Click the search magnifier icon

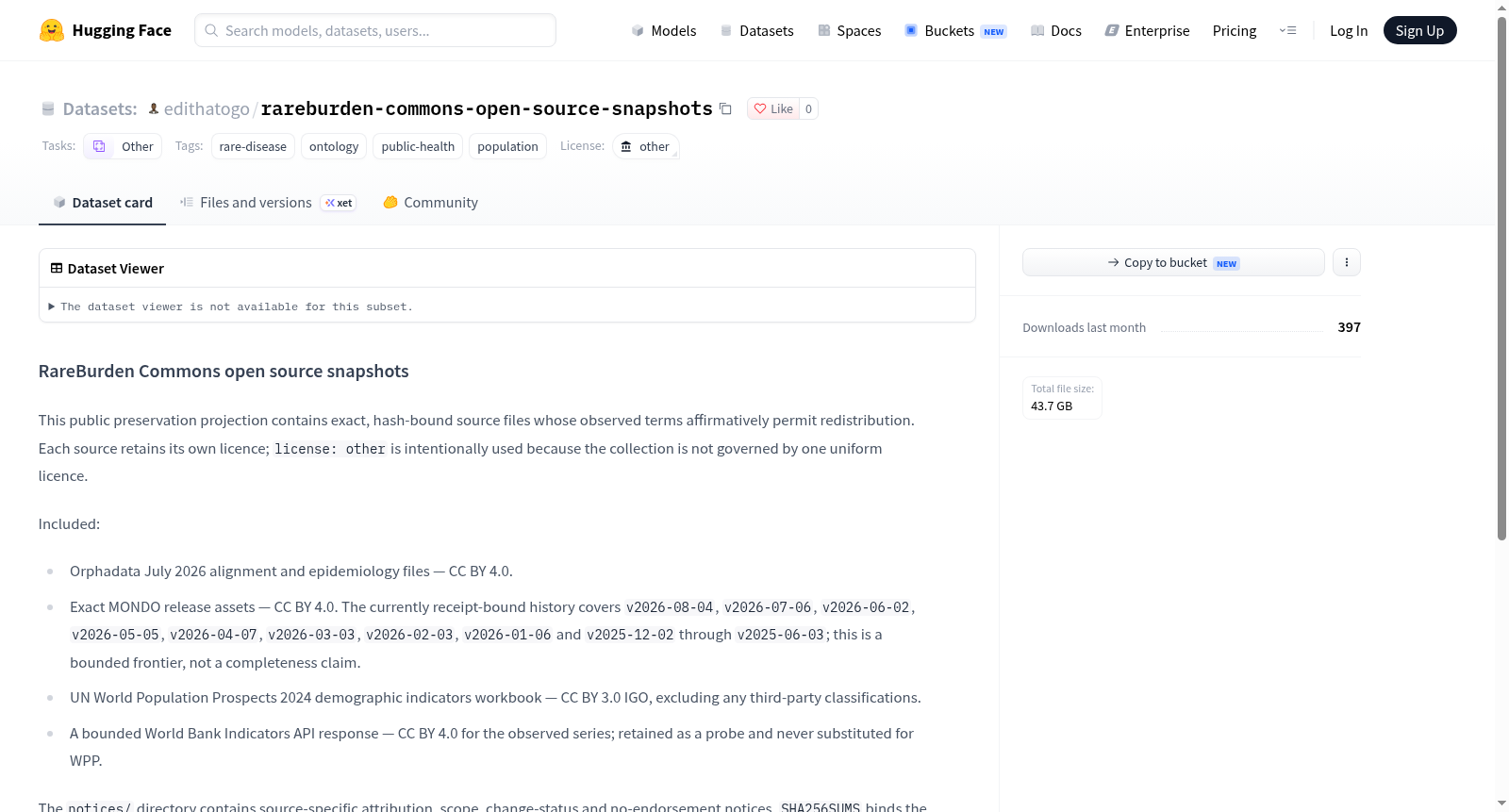(211, 30)
